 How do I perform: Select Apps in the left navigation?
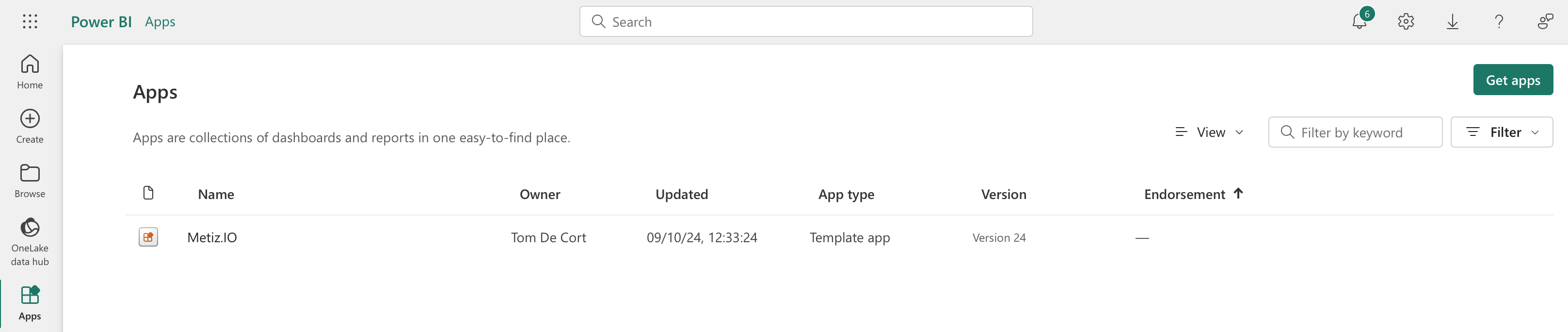pyautogui.click(x=30, y=303)
